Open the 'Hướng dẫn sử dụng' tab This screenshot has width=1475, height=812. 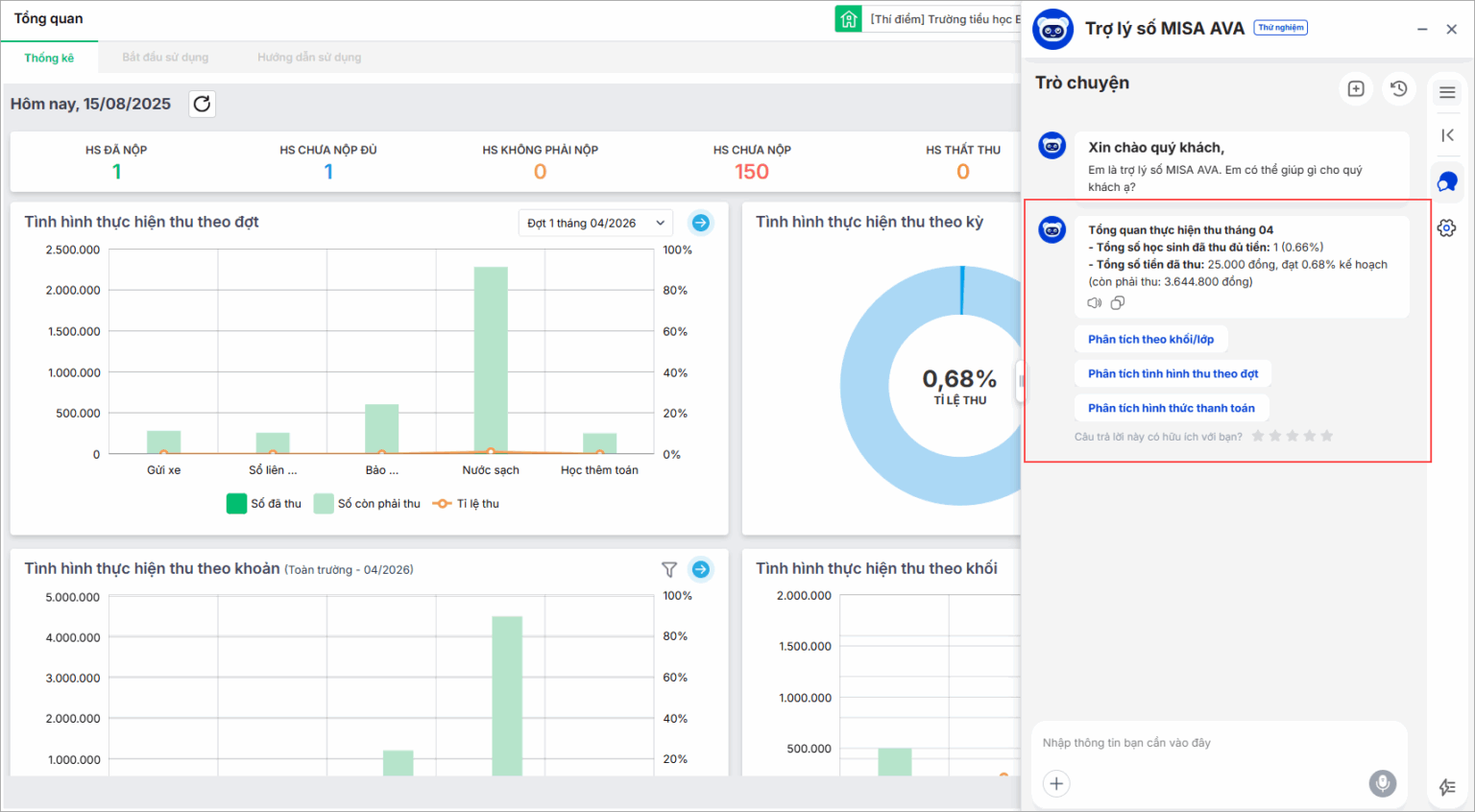coord(309,58)
